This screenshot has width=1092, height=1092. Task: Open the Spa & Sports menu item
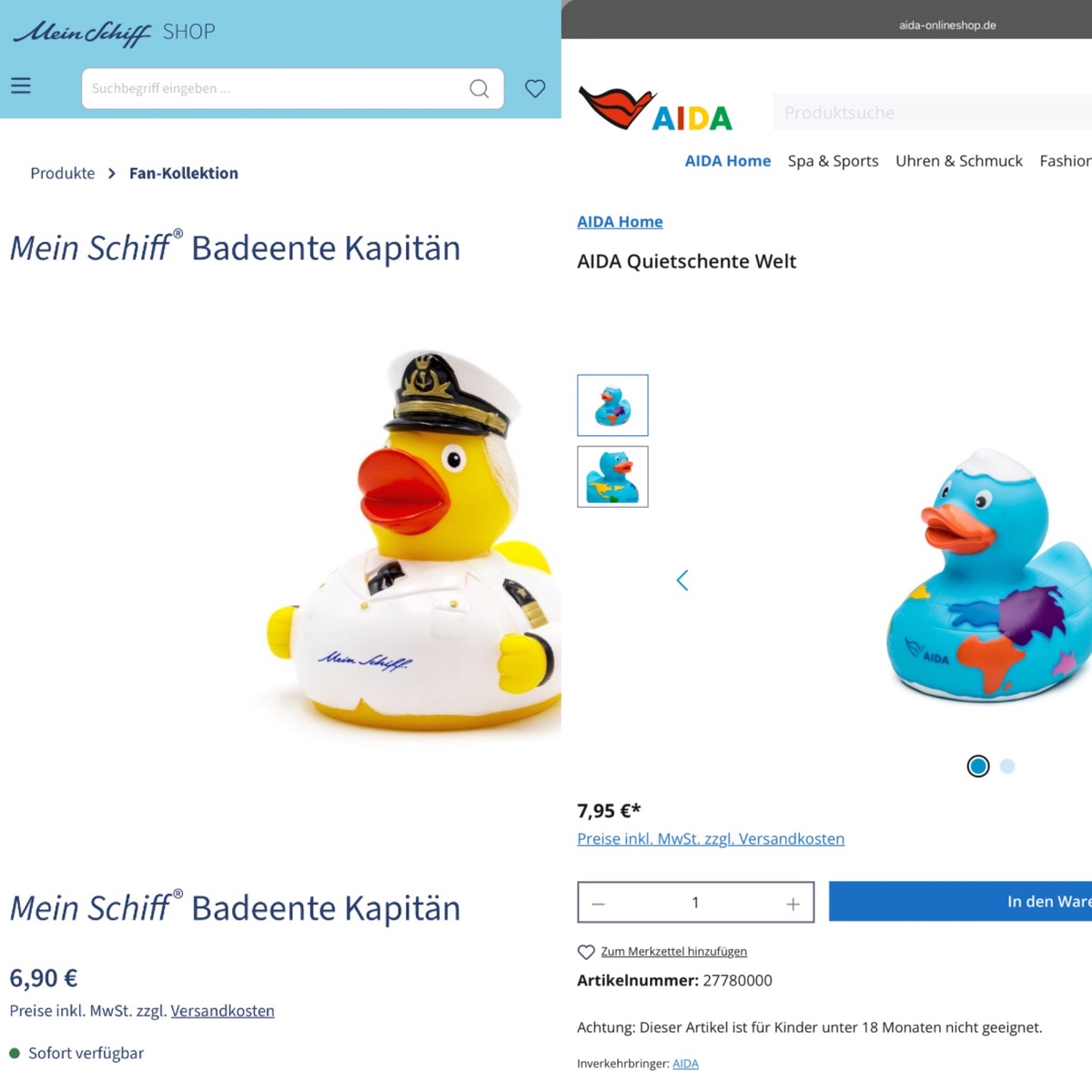pos(833,161)
